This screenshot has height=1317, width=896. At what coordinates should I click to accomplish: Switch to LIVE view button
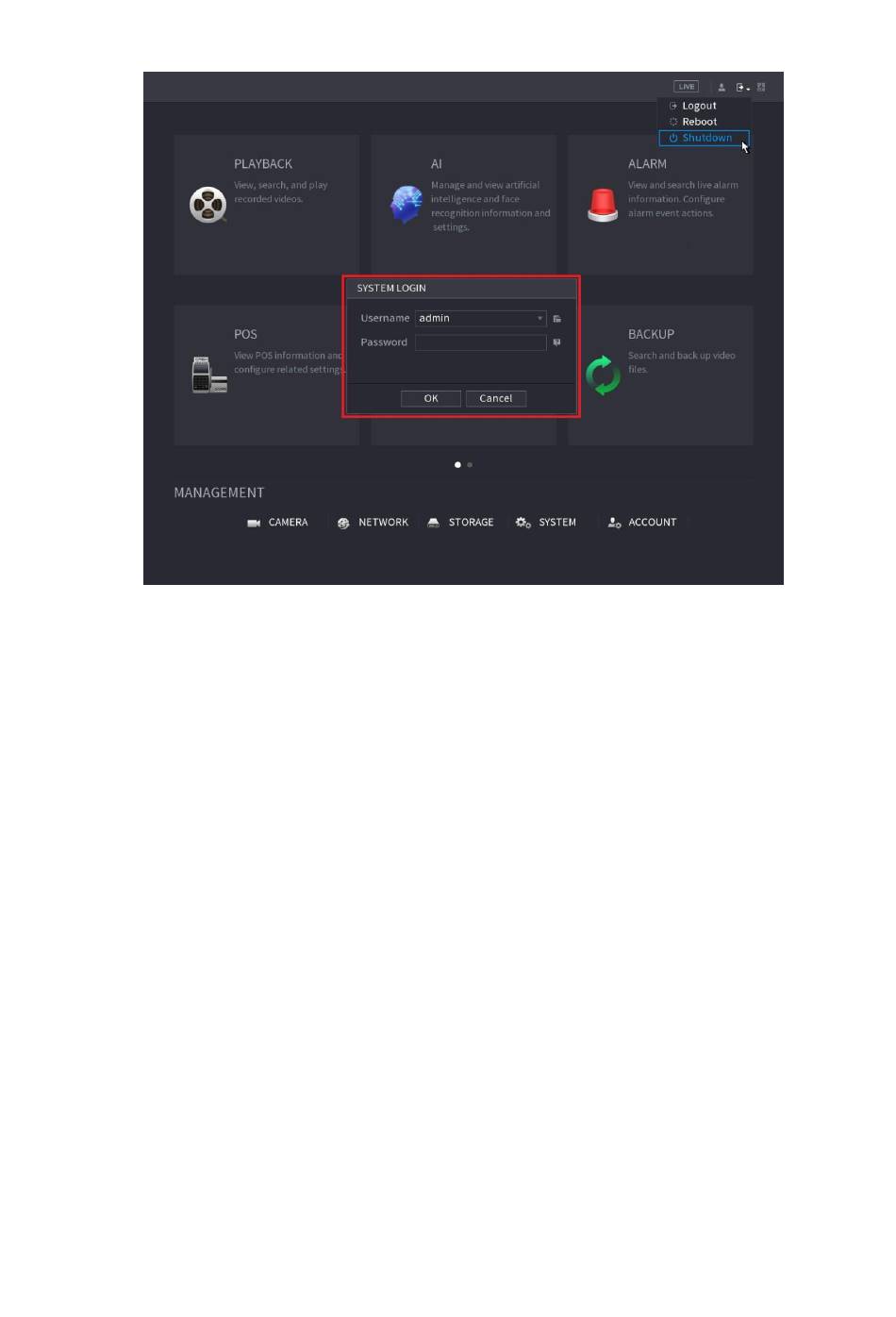point(687,87)
